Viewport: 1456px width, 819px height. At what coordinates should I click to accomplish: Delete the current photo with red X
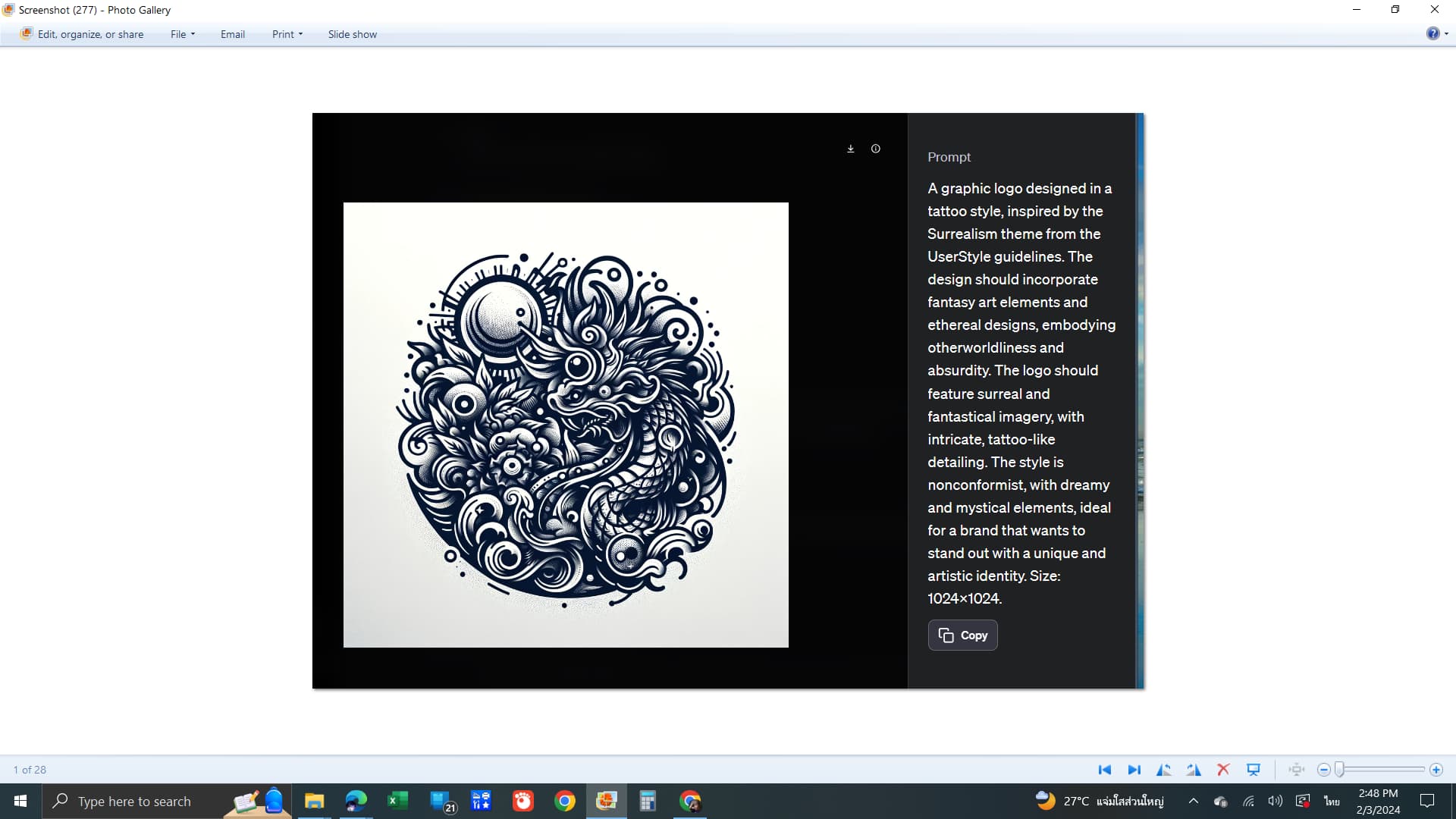pyautogui.click(x=1223, y=770)
